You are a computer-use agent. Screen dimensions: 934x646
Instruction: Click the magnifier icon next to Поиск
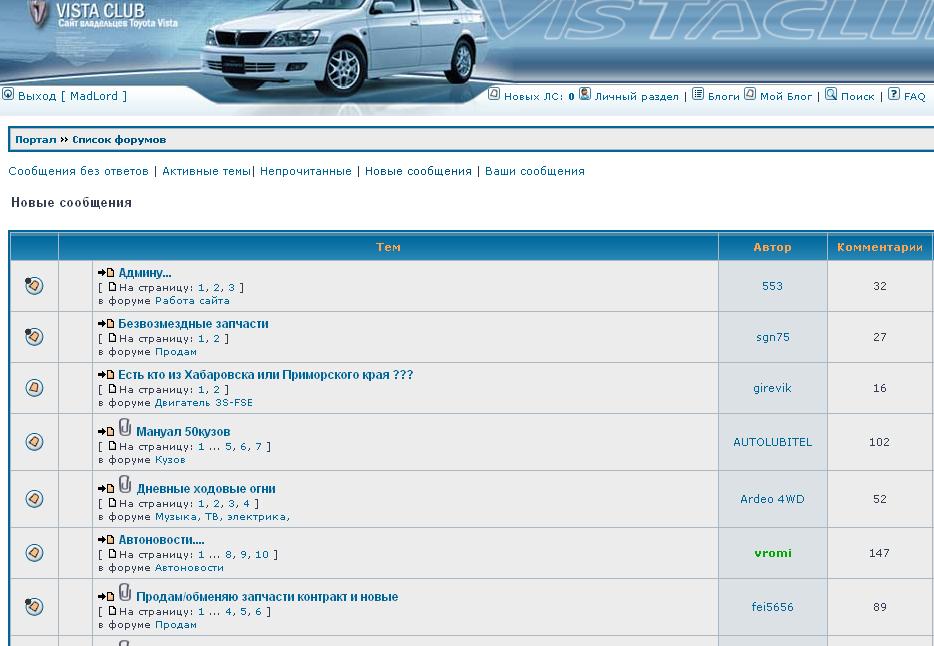(x=830, y=95)
